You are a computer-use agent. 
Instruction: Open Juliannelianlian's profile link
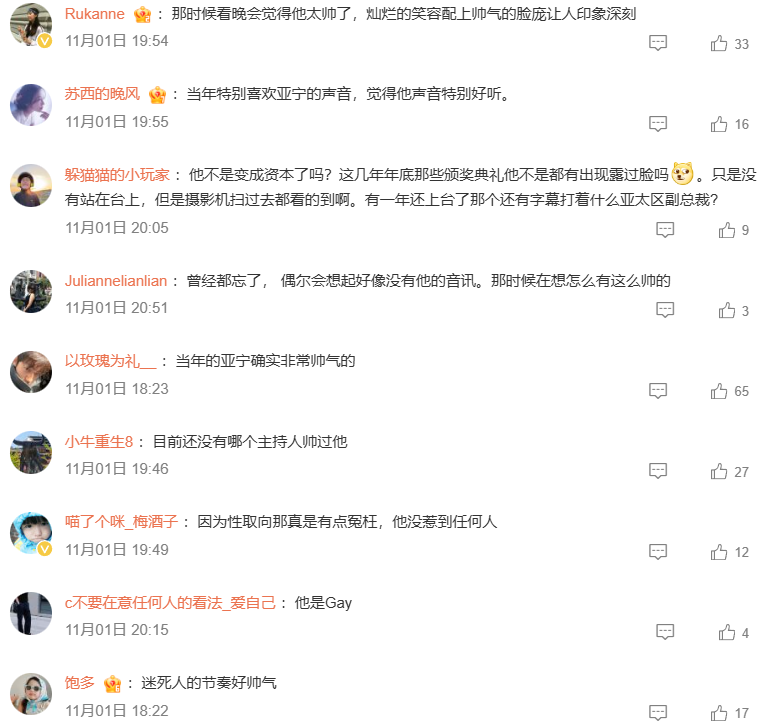[116, 281]
